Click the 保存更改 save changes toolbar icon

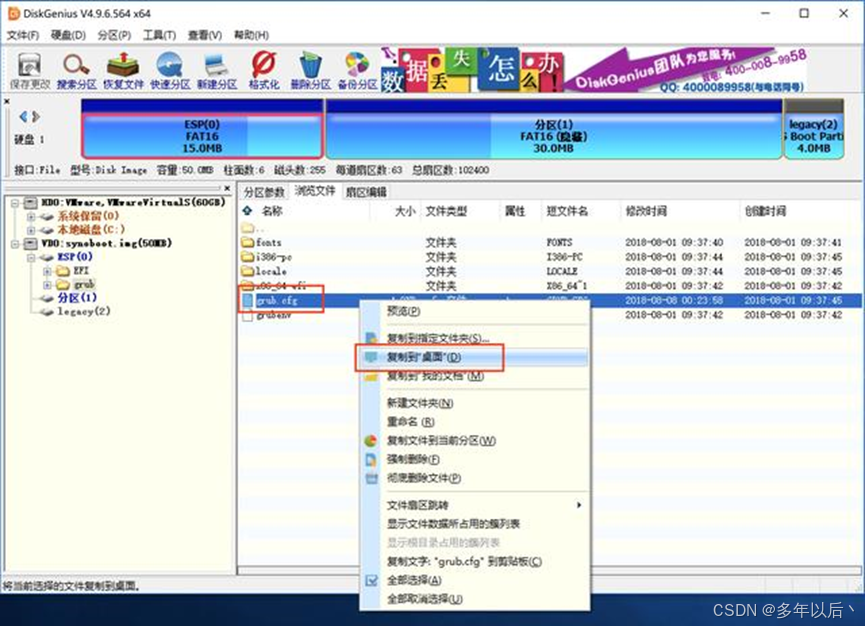coord(29,71)
